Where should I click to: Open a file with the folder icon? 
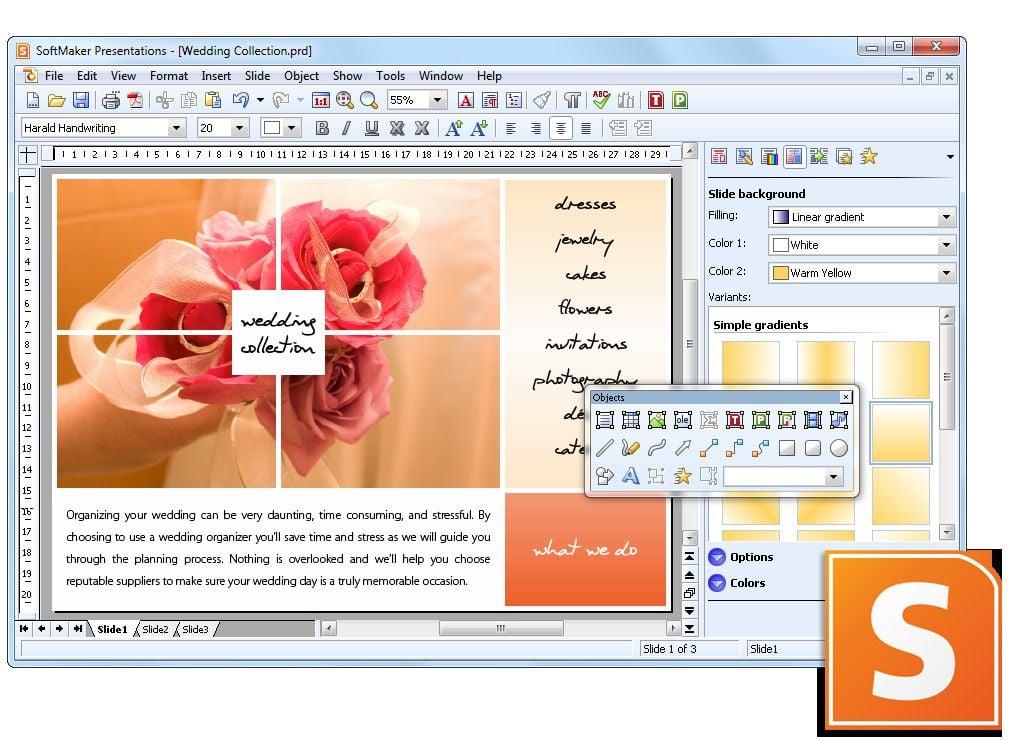(x=57, y=101)
